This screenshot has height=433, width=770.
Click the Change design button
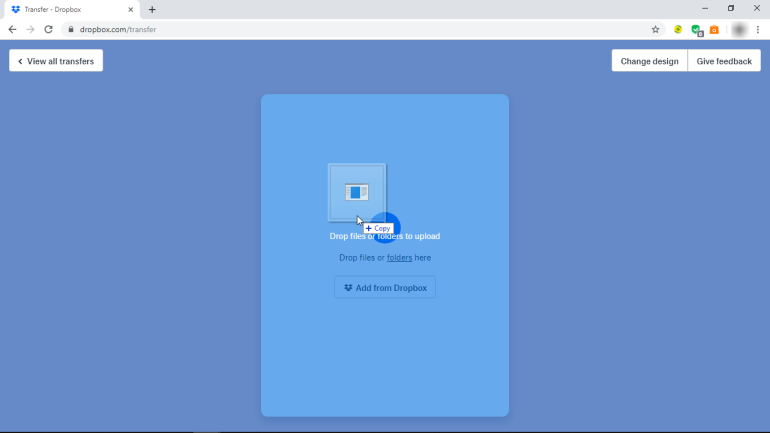[x=649, y=61]
